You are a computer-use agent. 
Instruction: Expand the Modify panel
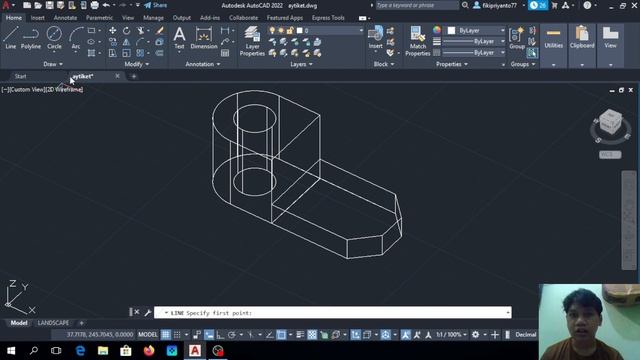pyautogui.click(x=137, y=64)
